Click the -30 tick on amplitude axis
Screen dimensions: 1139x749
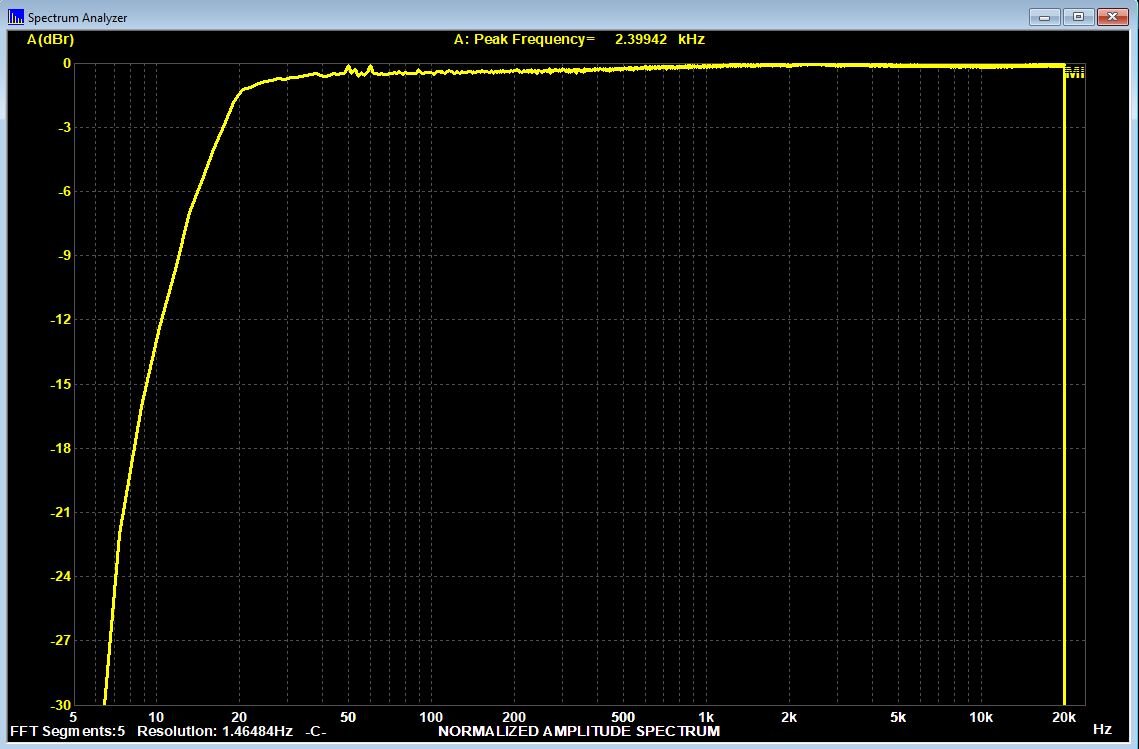(61, 705)
